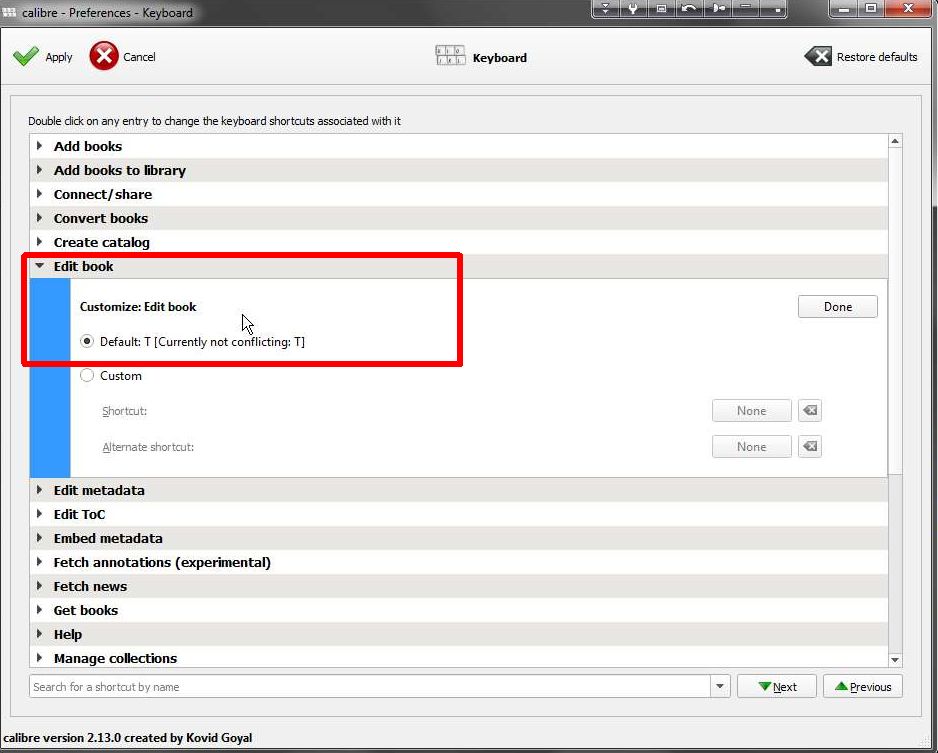938x753 pixels.
Task: Click the Done button
Action: click(x=838, y=307)
